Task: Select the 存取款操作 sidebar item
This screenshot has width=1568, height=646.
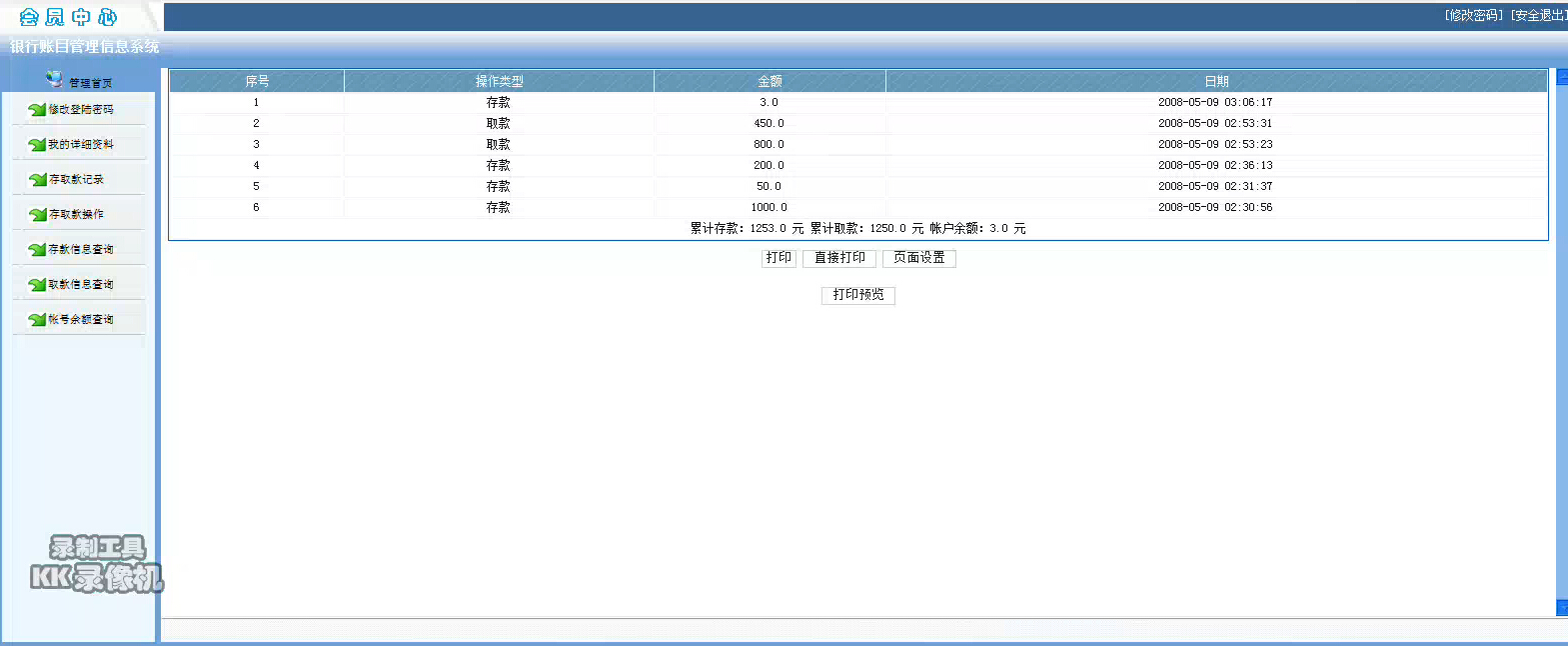Action: coord(77,214)
